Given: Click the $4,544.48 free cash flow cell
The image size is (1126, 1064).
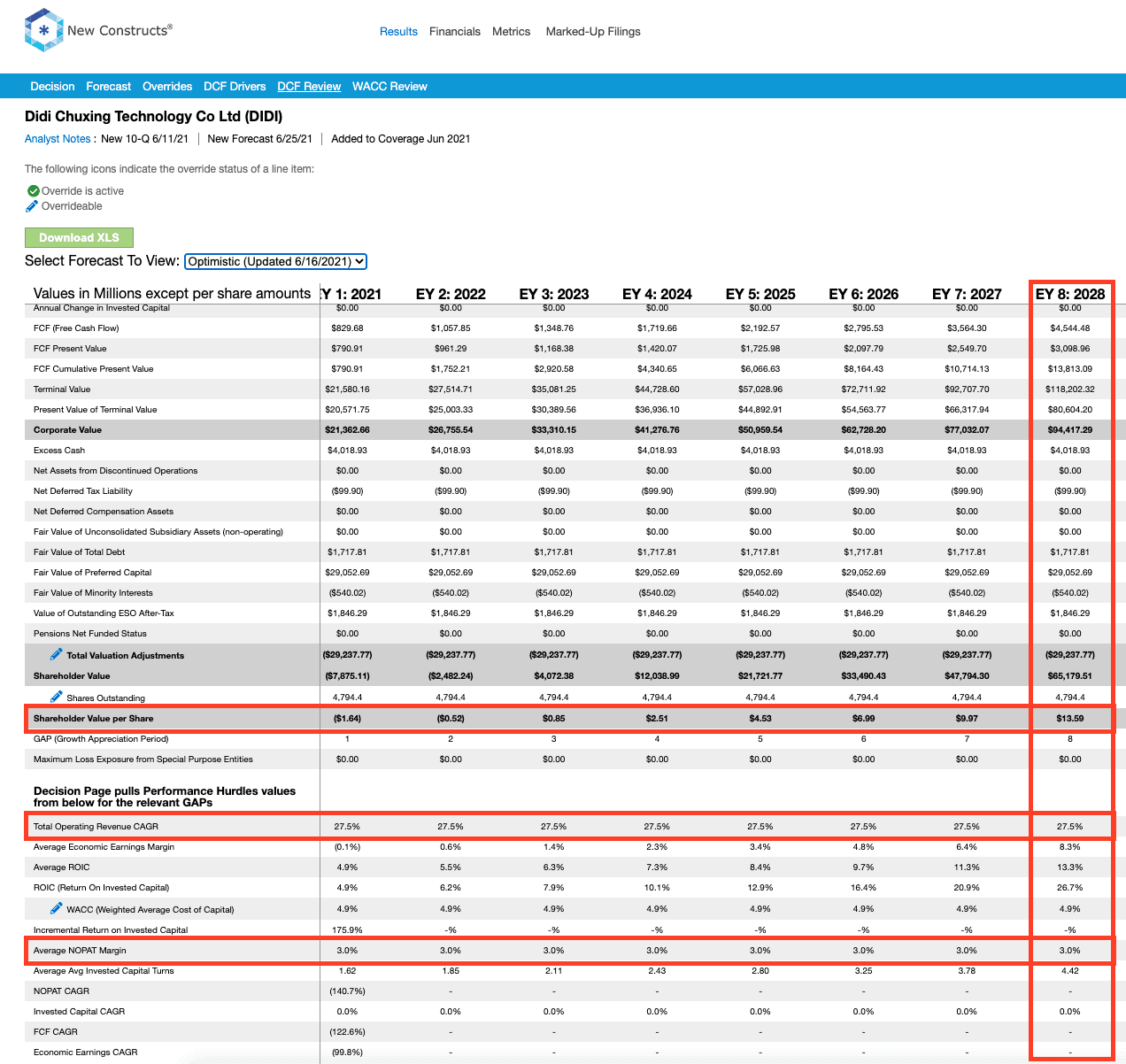Looking at the screenshot, I should point(1070,328).
